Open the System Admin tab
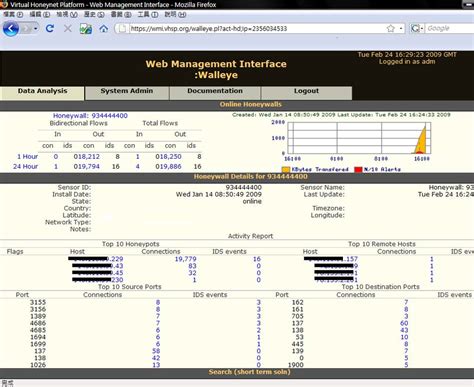This screenshot has width=474, height=387. click(127, 93)
